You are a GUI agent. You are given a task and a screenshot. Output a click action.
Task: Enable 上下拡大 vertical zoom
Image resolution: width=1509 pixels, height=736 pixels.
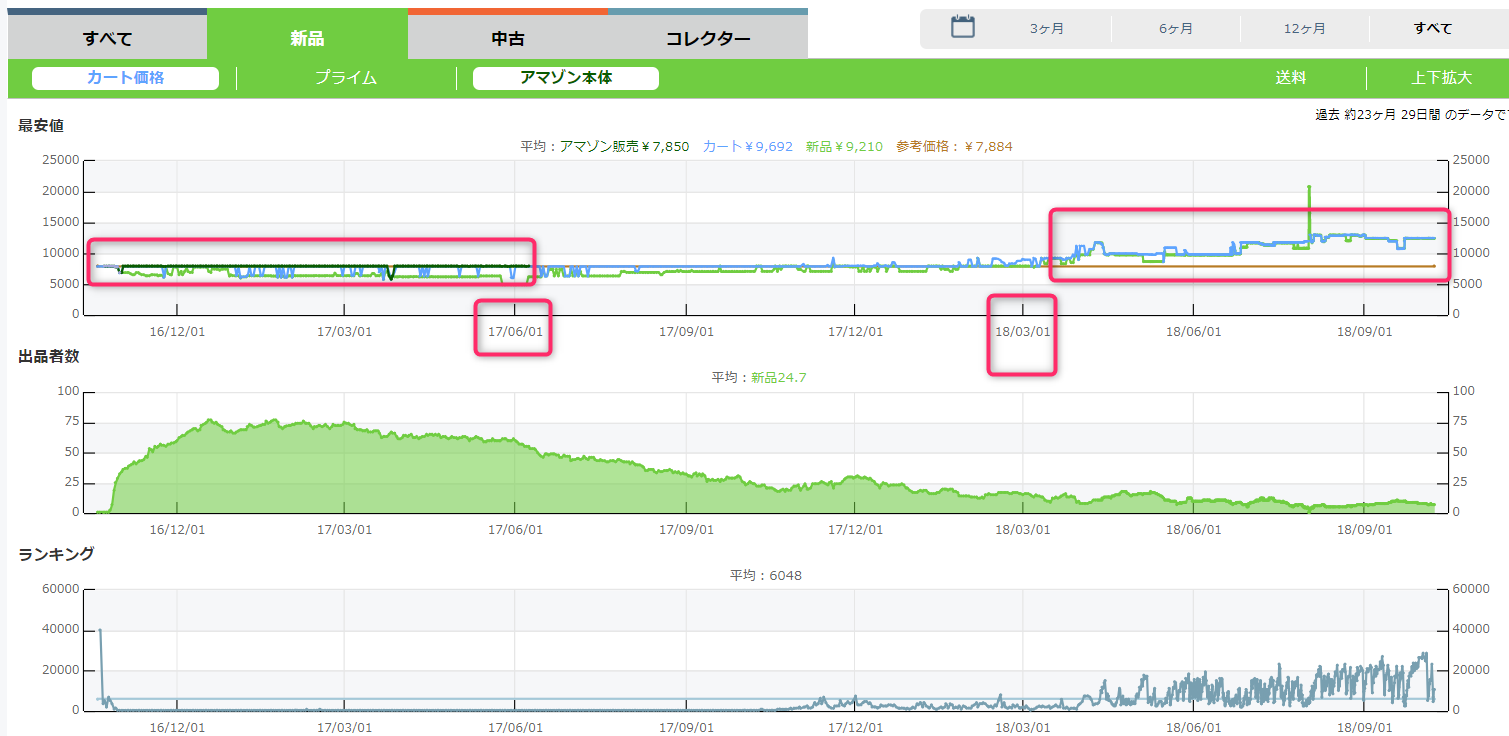point(1441,78)
